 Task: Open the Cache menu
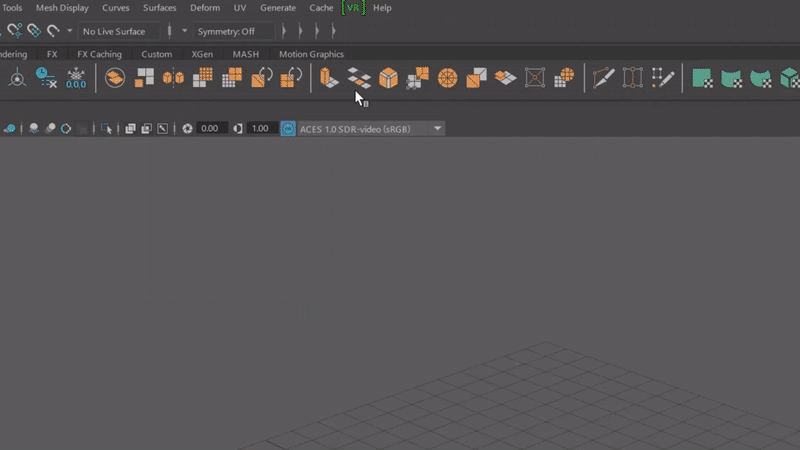click(x=321, y=8)
